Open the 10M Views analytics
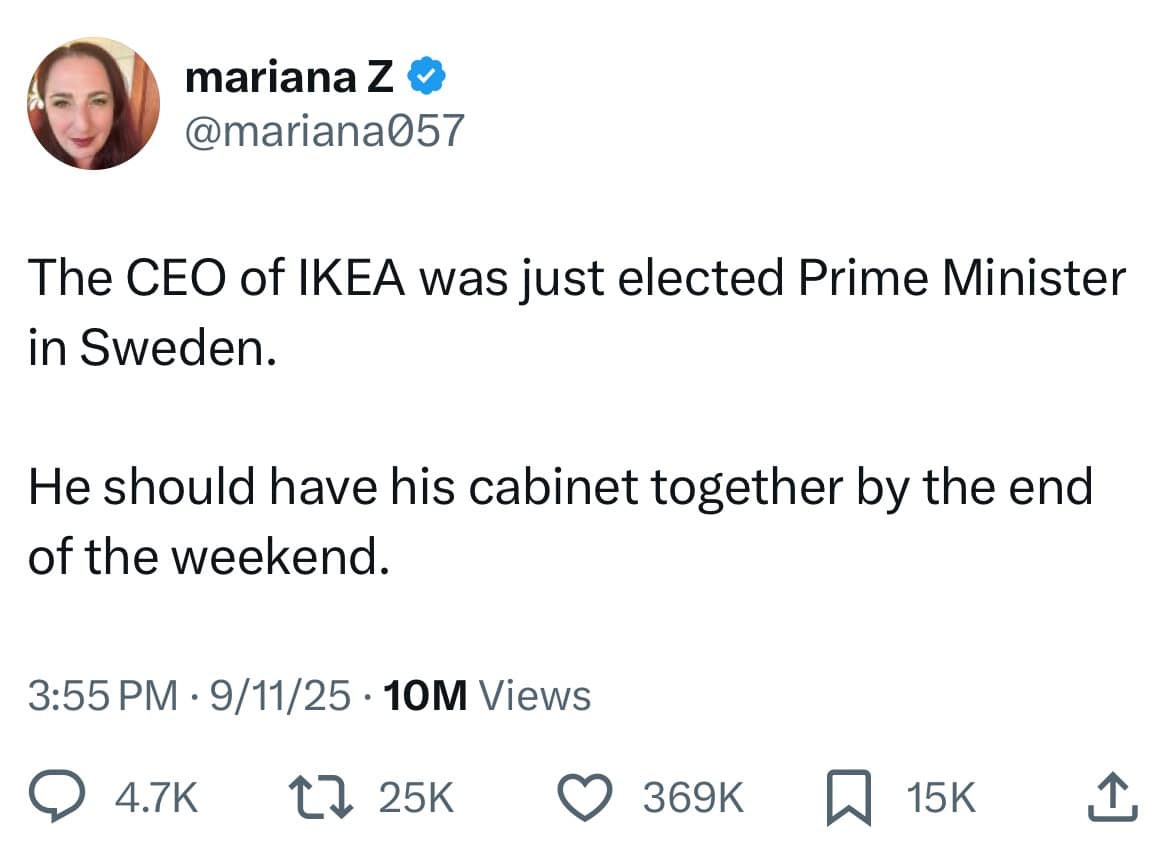 point(488,694)
